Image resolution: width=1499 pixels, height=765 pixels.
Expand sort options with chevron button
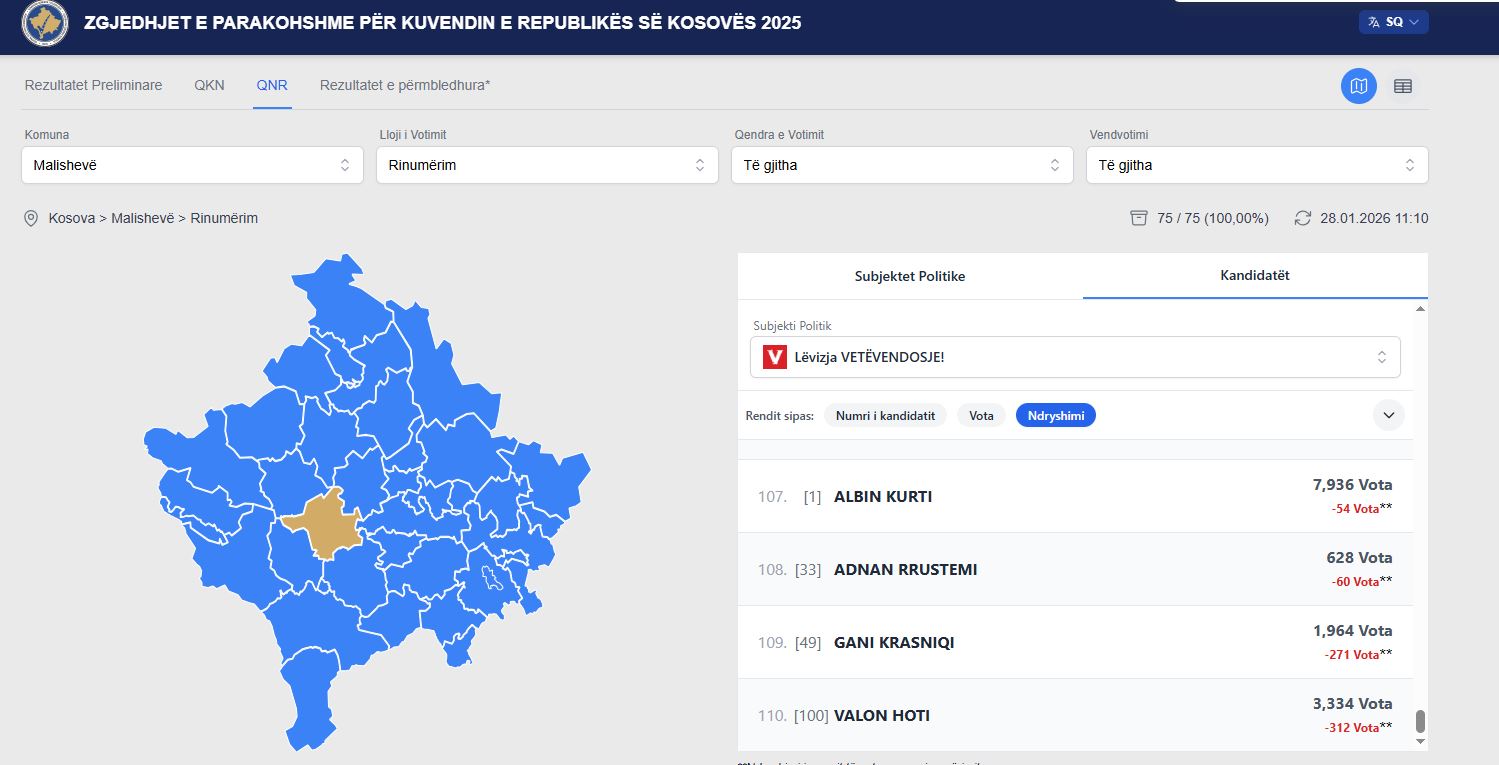click(x=1388, y=415)
